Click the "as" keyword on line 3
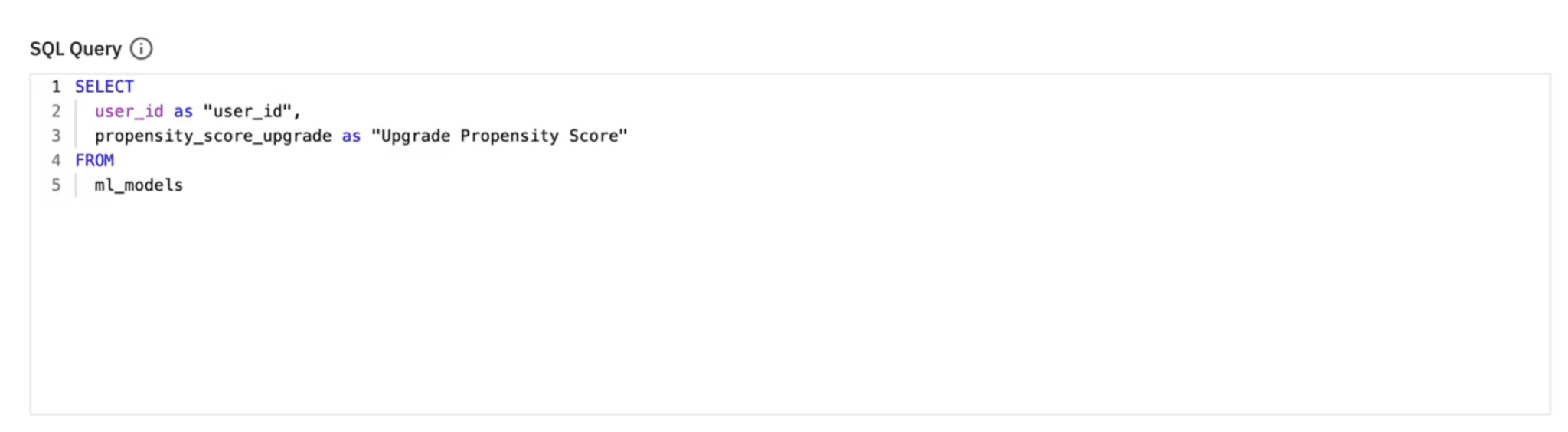The height and width of the screenshot is (432, 1568). coord(351,136)
